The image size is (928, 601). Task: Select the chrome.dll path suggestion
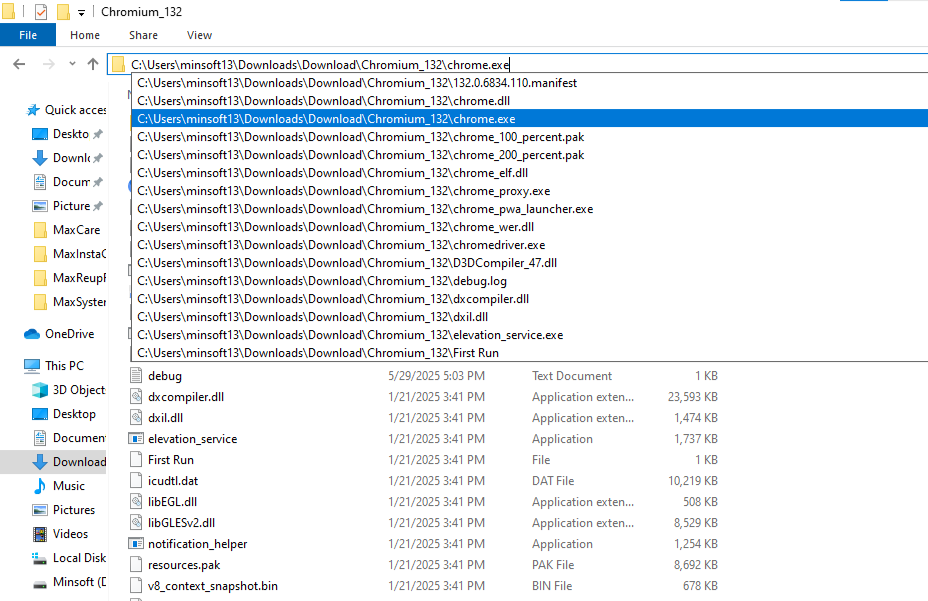530,101
